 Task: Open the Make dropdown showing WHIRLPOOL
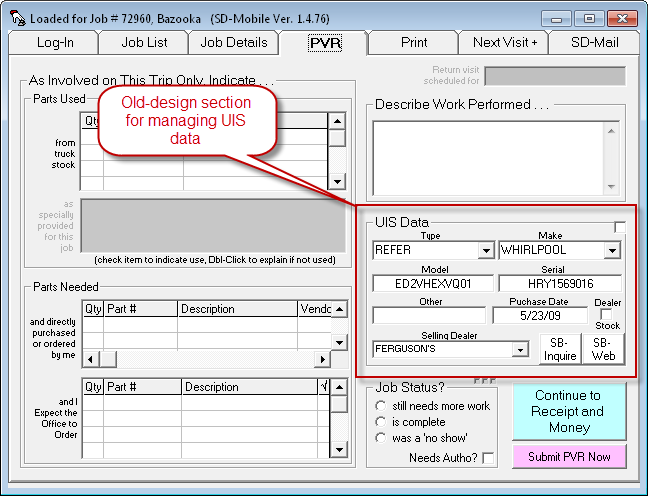coord(612,250)
